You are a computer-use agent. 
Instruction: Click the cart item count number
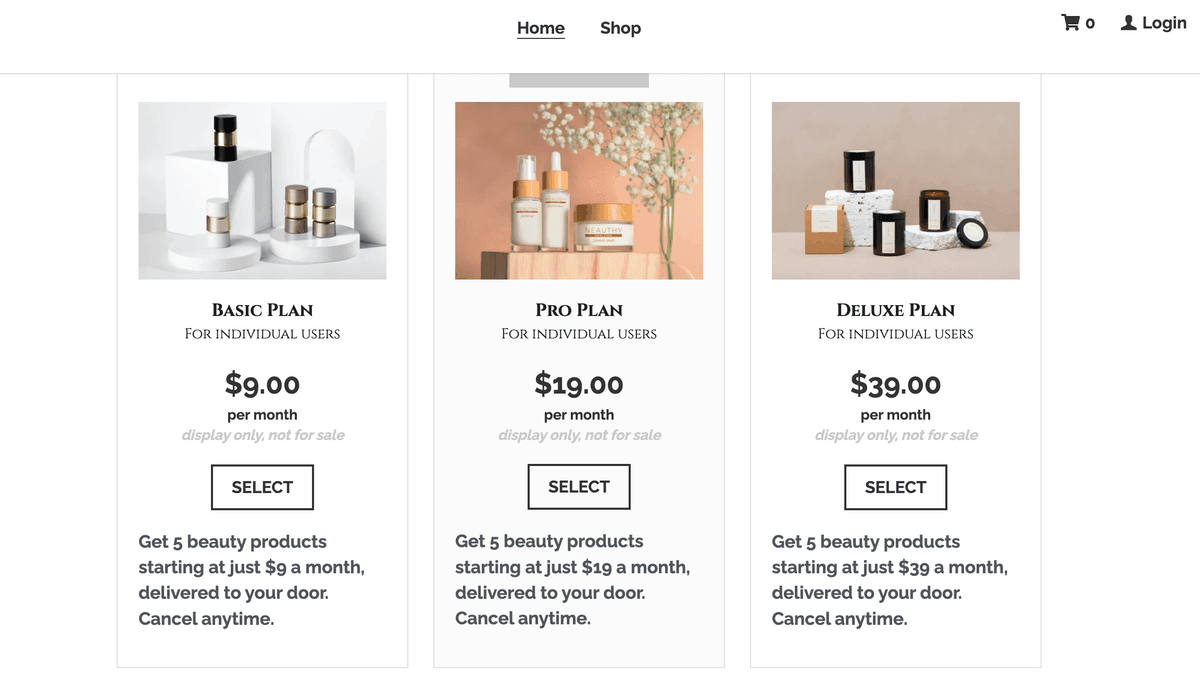pyautogui.click(x=1090, y=23)
